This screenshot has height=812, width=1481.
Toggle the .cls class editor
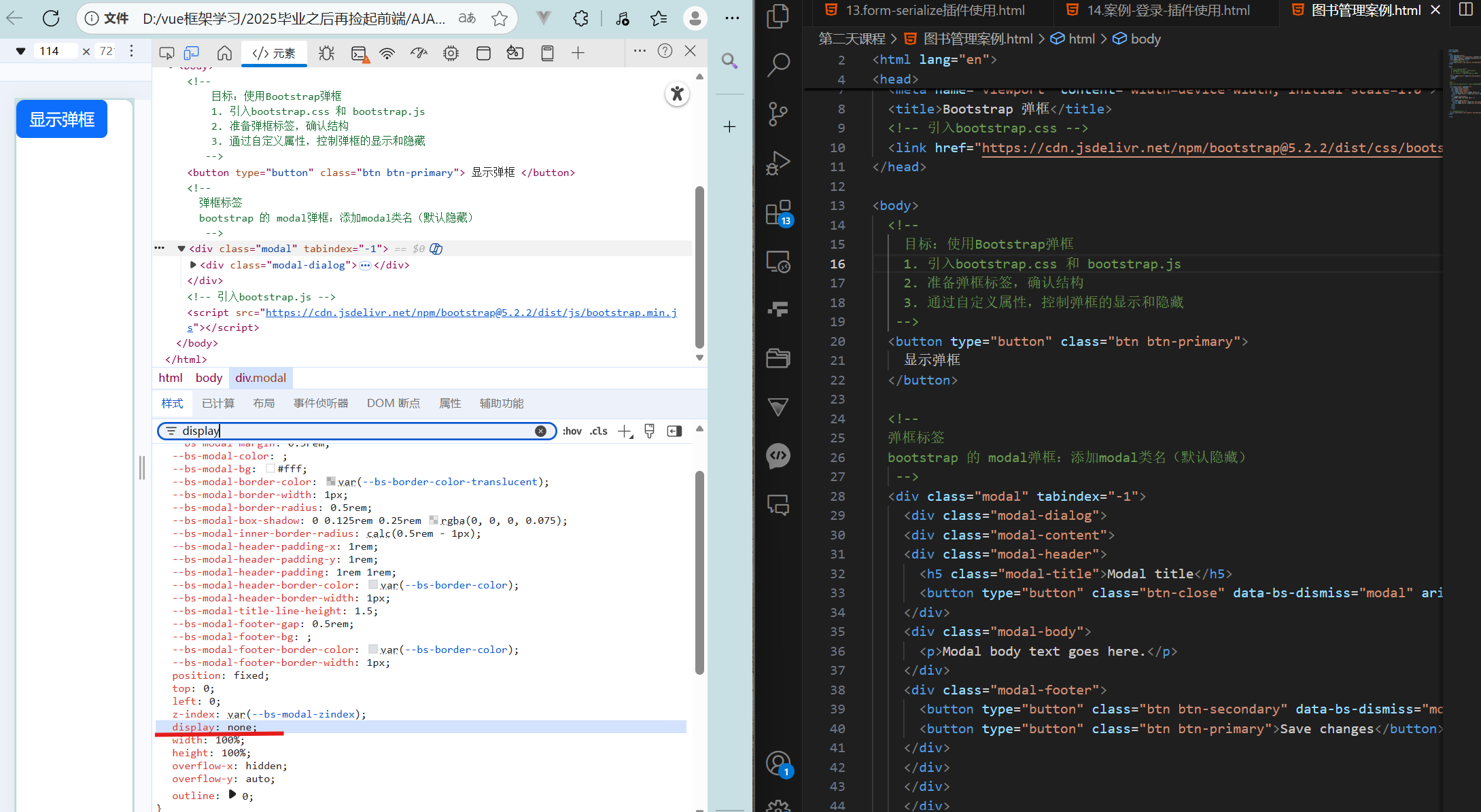(598, 431)
